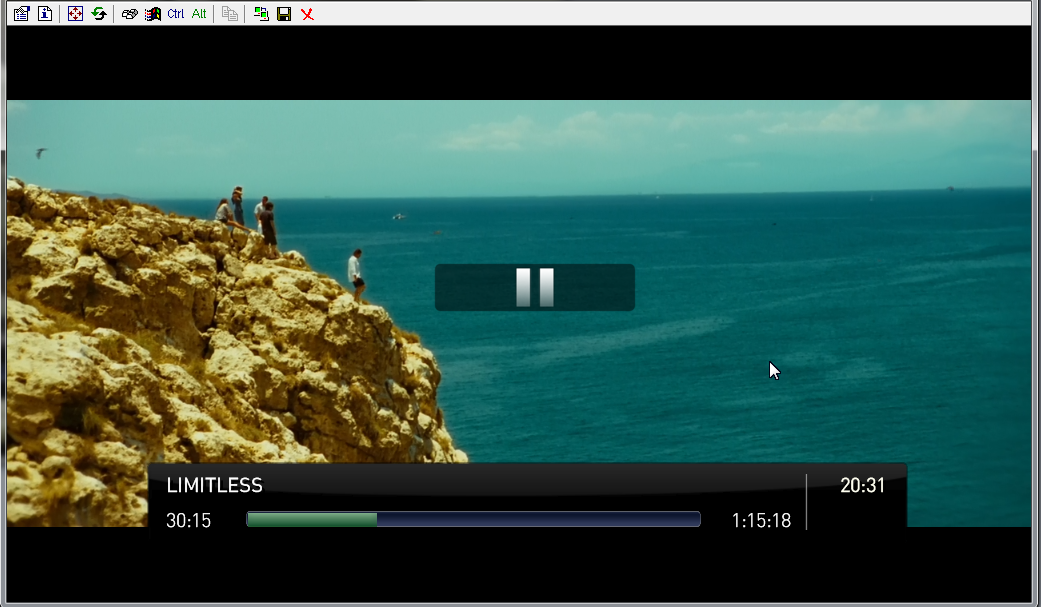Save the connection with the floppy disk icon
1041x607 pixels.
pyautogui.click(x=284, y=13)
